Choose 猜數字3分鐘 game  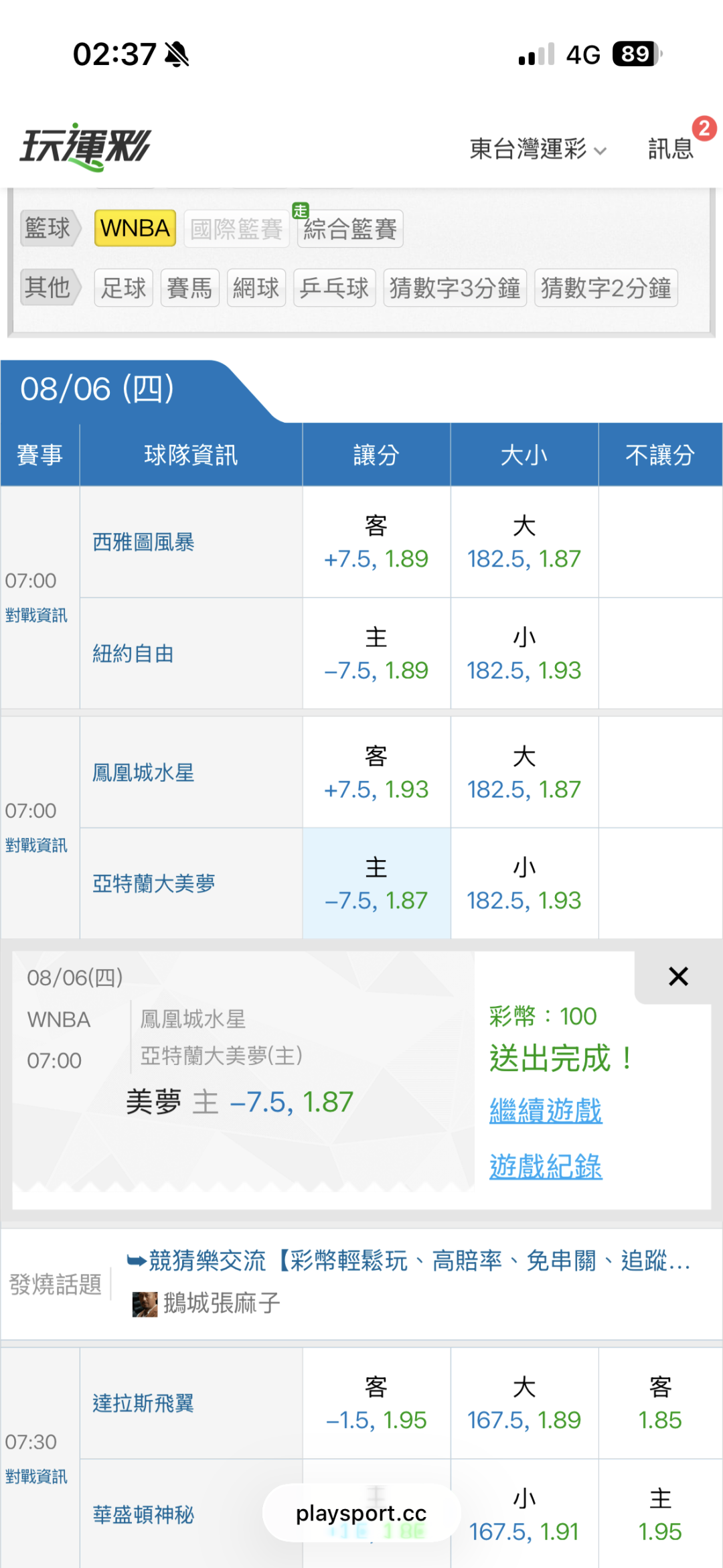click(x=455, y=288)
